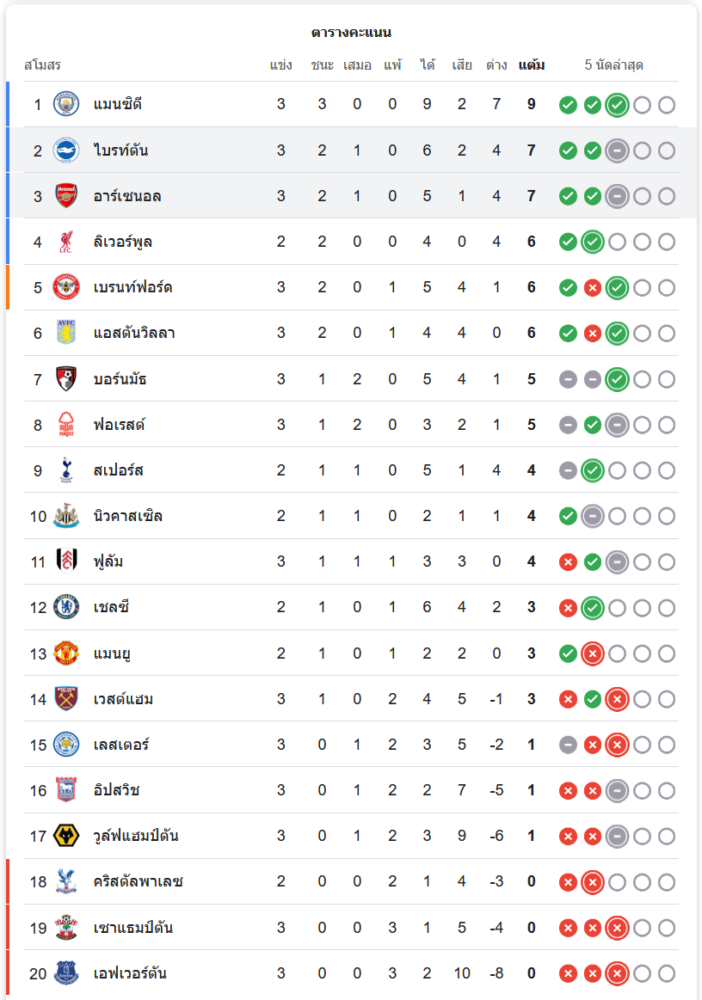Image resolution: width=702 pixels, height=1000 pixels.
Task: Click Southampton's first loss result icon
Action: [x=568, y=927]
